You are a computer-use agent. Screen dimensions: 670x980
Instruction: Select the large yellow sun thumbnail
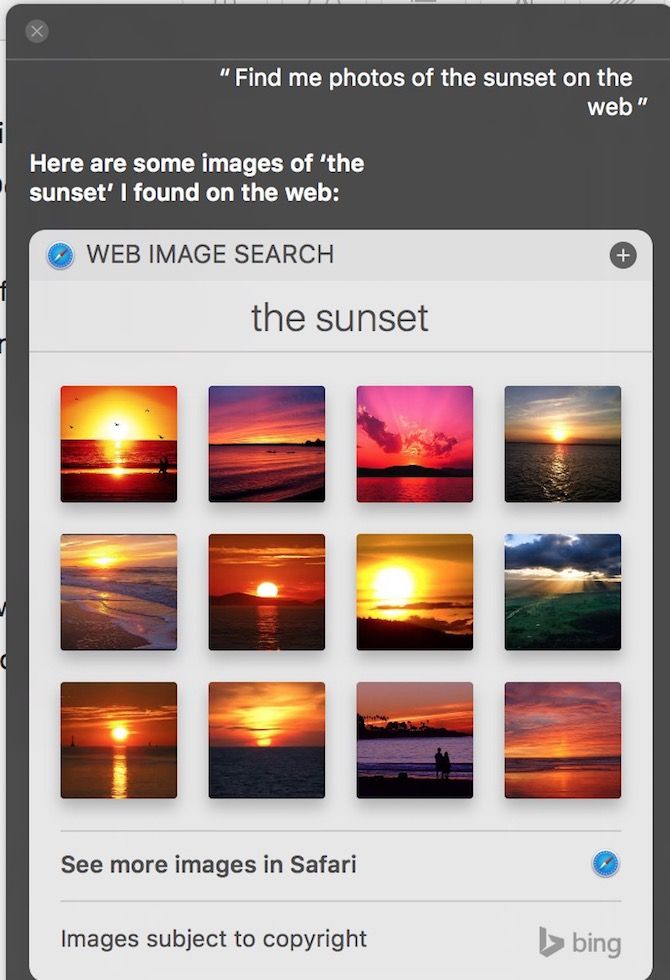click(415, 592)
